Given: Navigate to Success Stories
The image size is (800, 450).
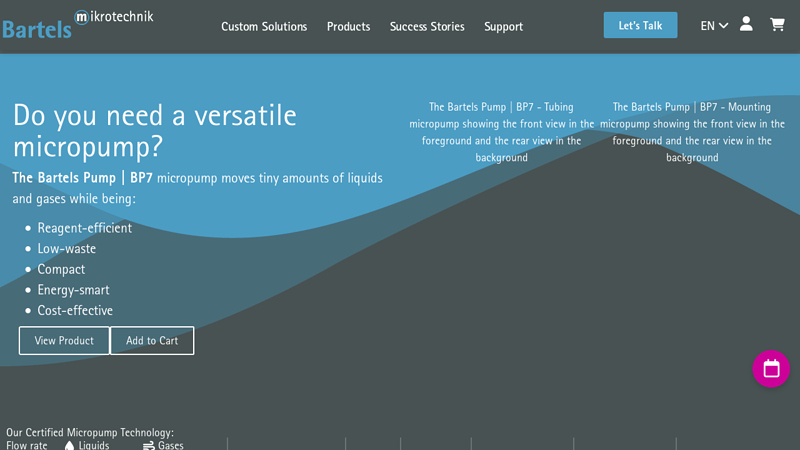Looking at the screenshot, I should click(x=427, y=26).
